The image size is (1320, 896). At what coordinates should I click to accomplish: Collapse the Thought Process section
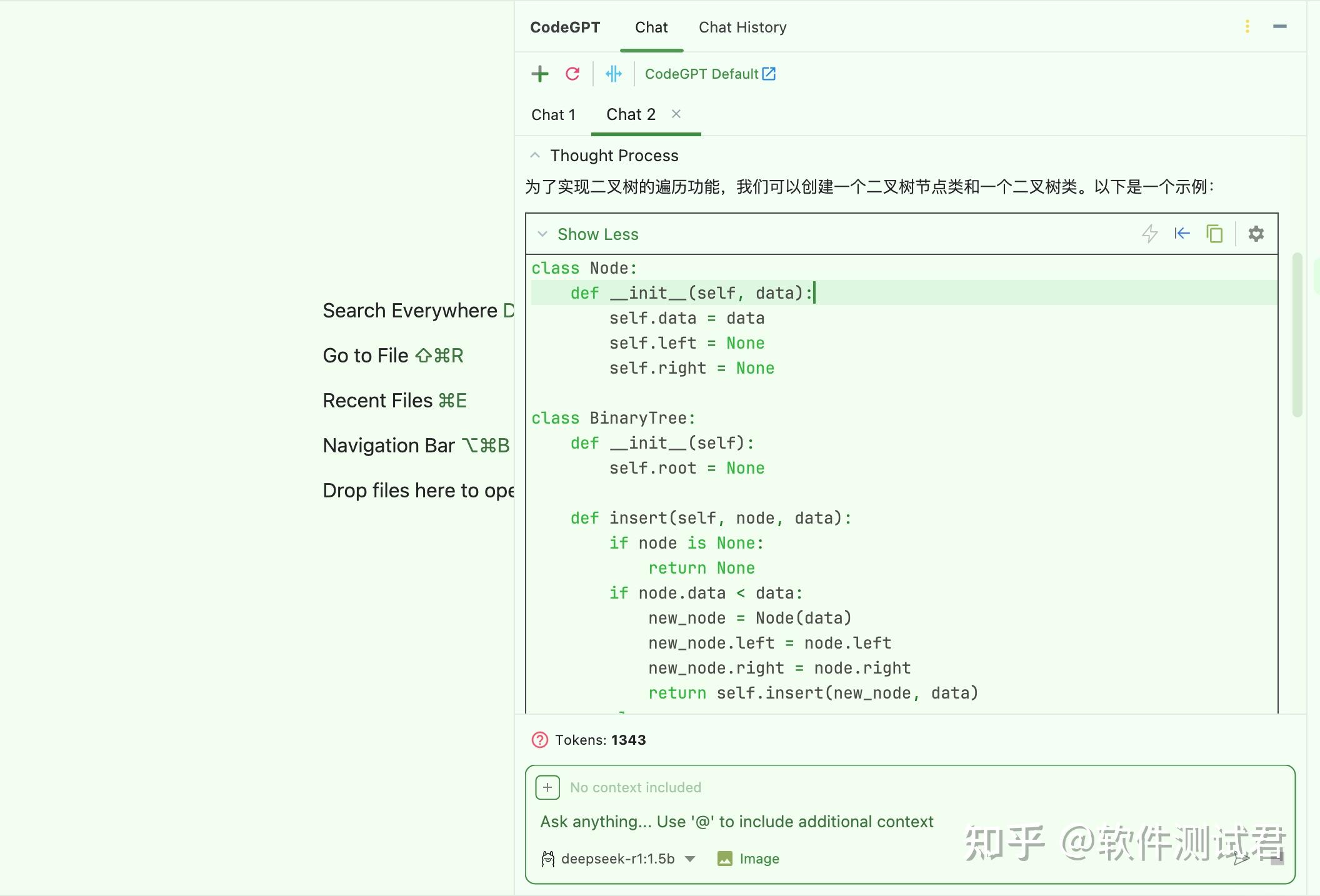[534, 155]
